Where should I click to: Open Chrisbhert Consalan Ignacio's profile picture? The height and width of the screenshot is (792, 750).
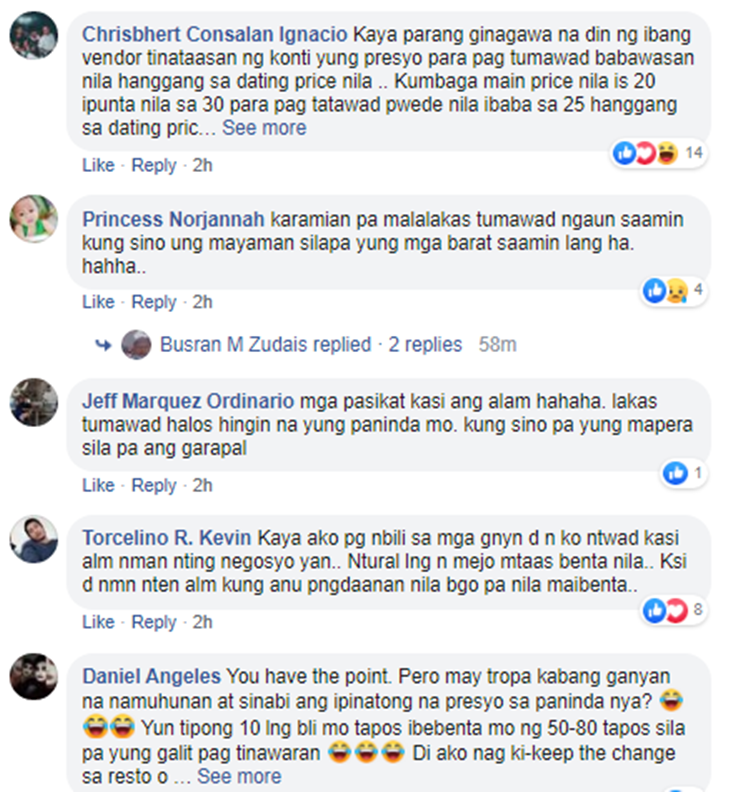coord(33,35)
